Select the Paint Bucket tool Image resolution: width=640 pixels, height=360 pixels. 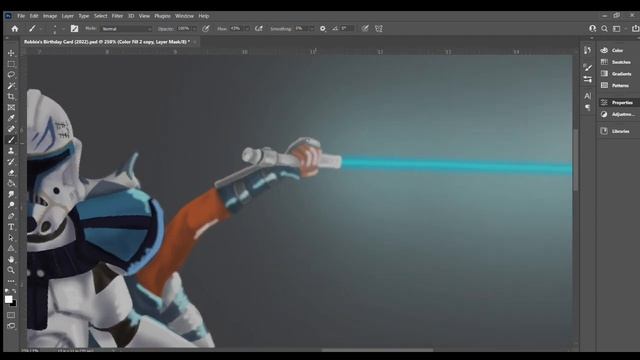11,183
